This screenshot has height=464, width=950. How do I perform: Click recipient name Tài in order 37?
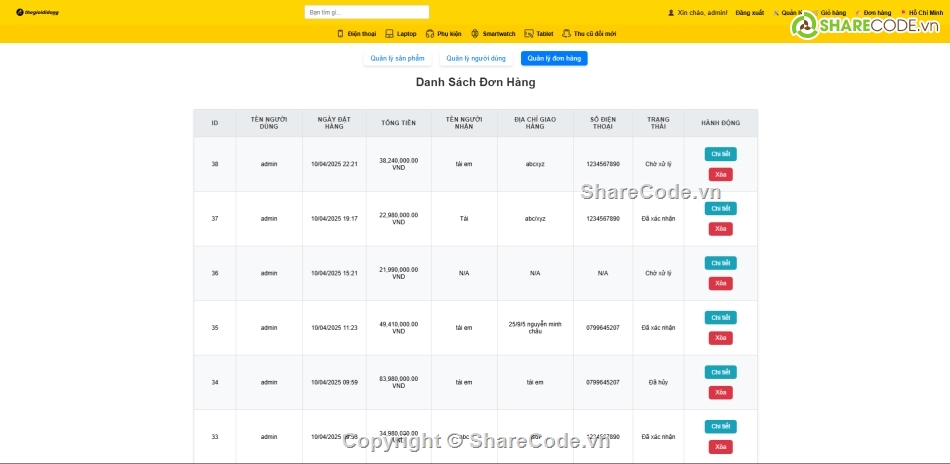pos(464,219)
